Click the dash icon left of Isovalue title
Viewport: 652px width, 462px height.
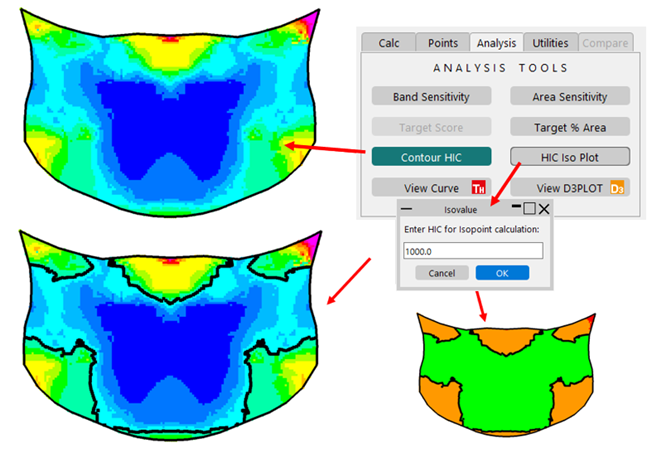point(408,209)
